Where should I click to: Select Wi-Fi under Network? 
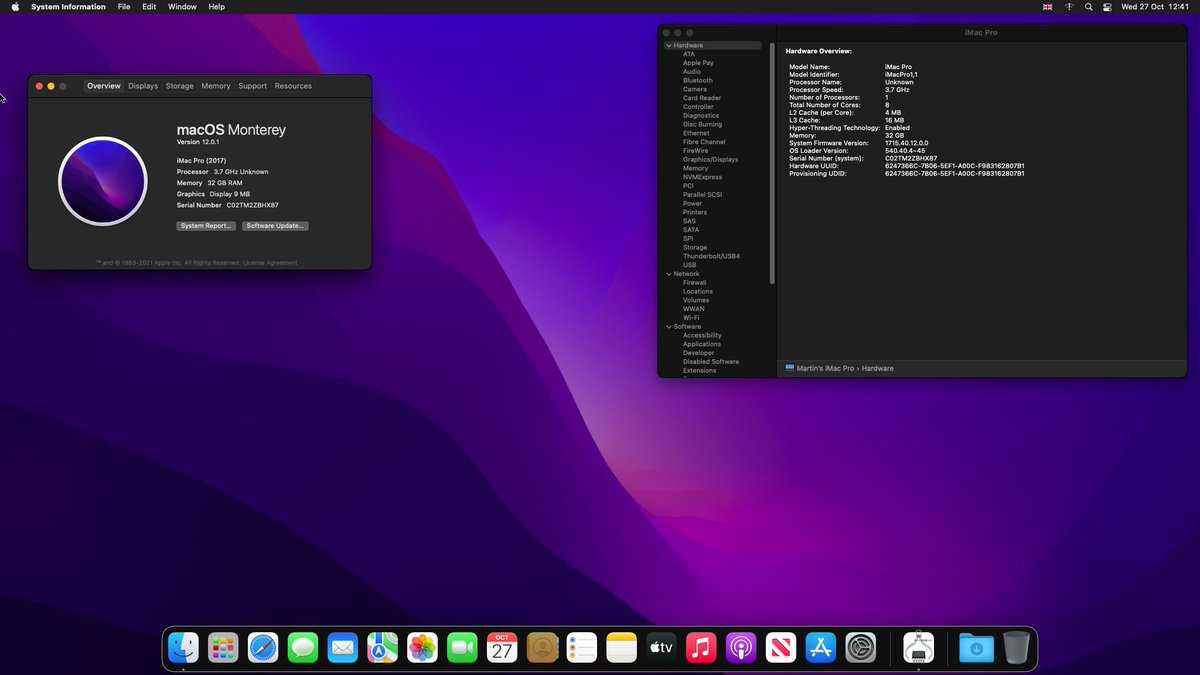691,318
